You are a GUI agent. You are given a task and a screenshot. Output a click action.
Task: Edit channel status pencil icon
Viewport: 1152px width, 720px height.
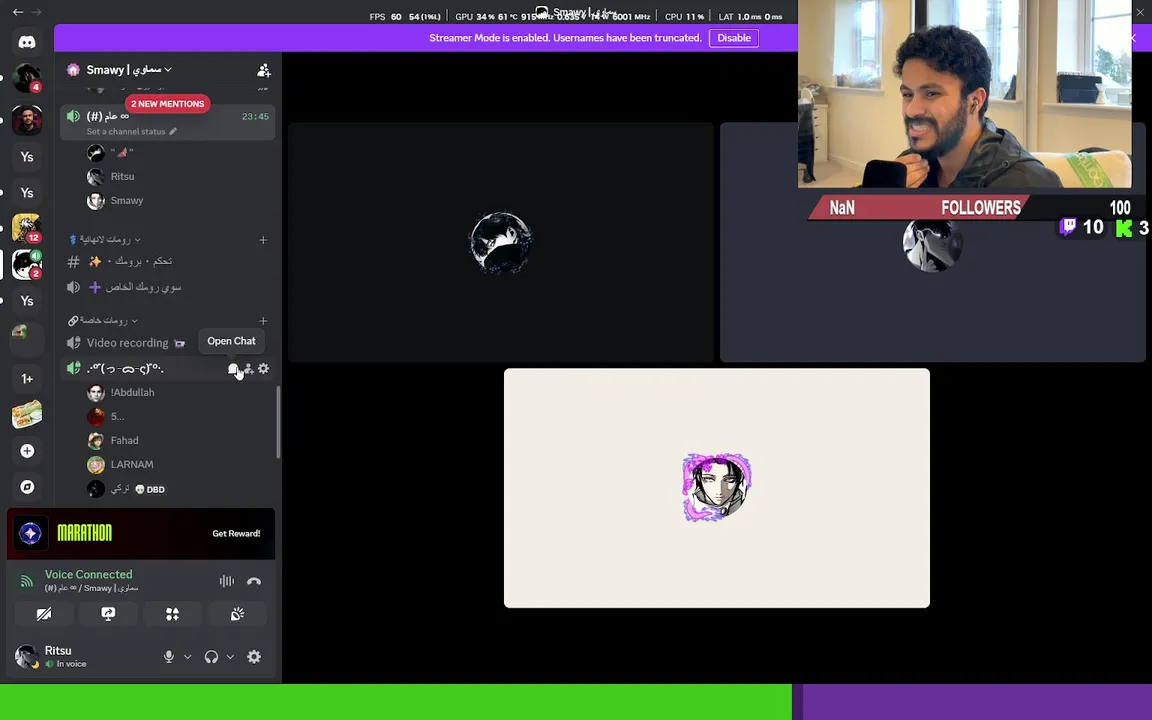(173, 132)
